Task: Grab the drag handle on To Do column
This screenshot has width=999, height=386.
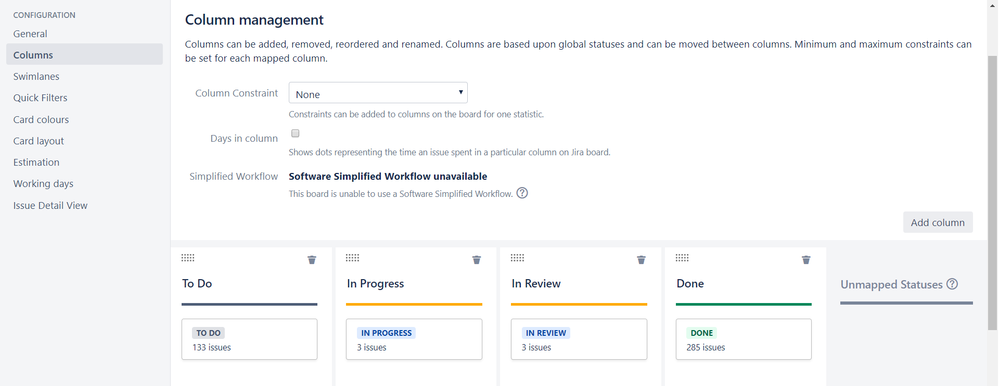Action: pos(188,257)
